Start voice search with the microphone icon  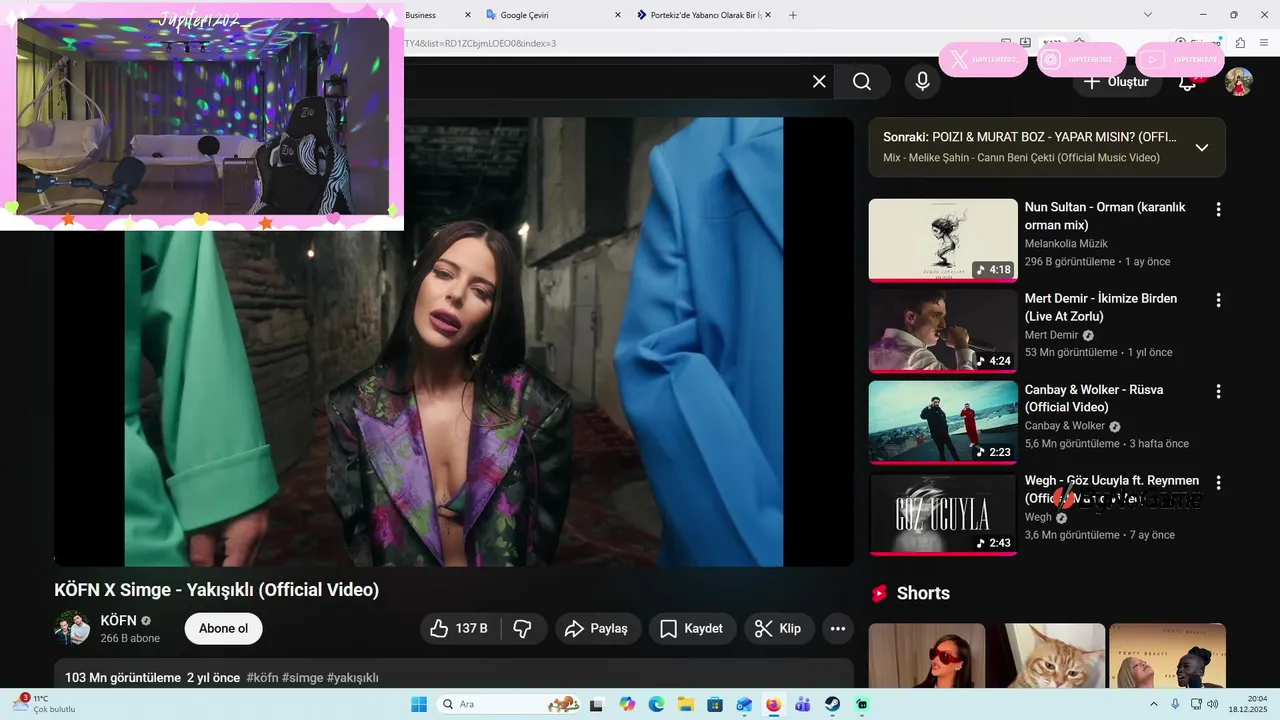point(922,82)
